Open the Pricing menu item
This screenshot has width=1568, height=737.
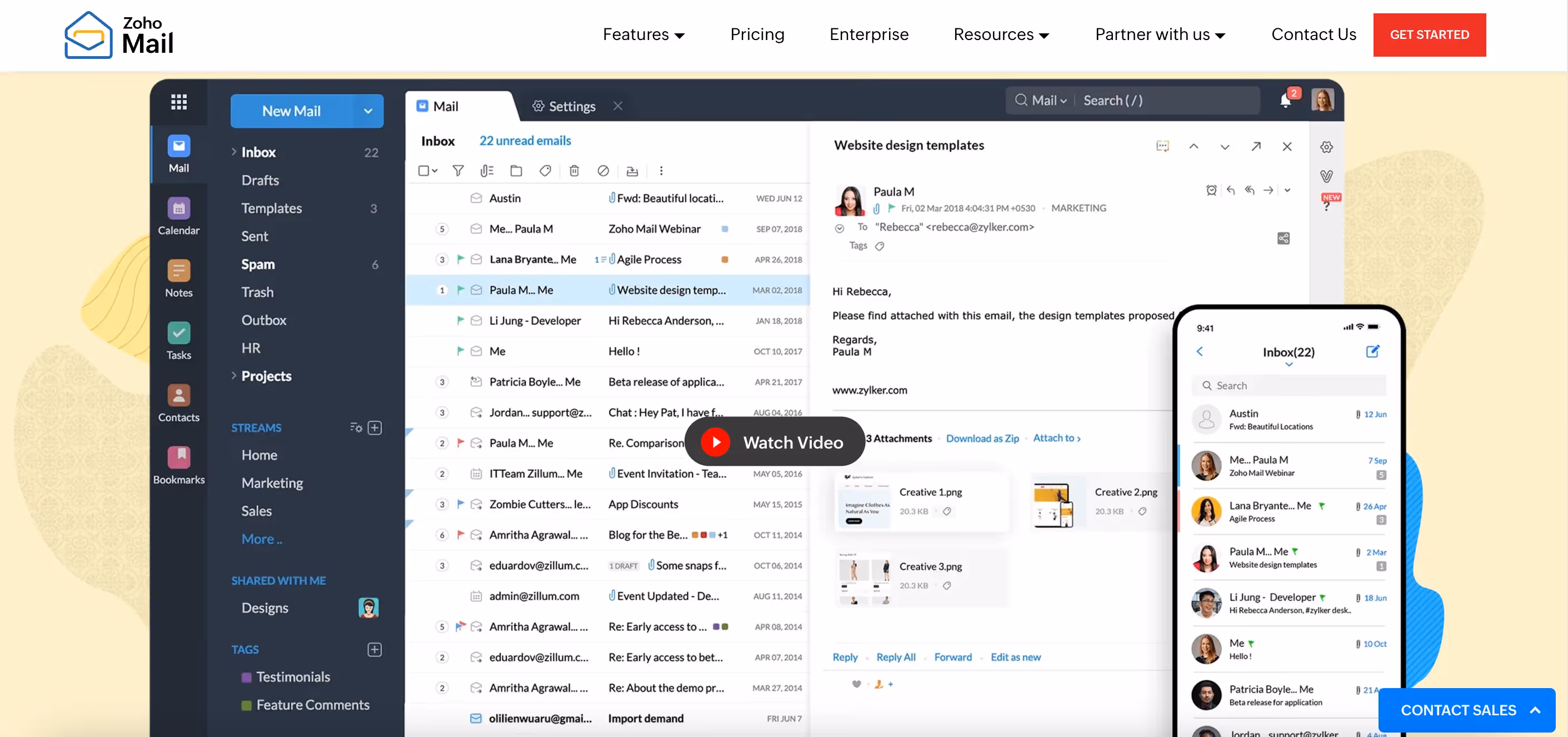coord(757,34)
